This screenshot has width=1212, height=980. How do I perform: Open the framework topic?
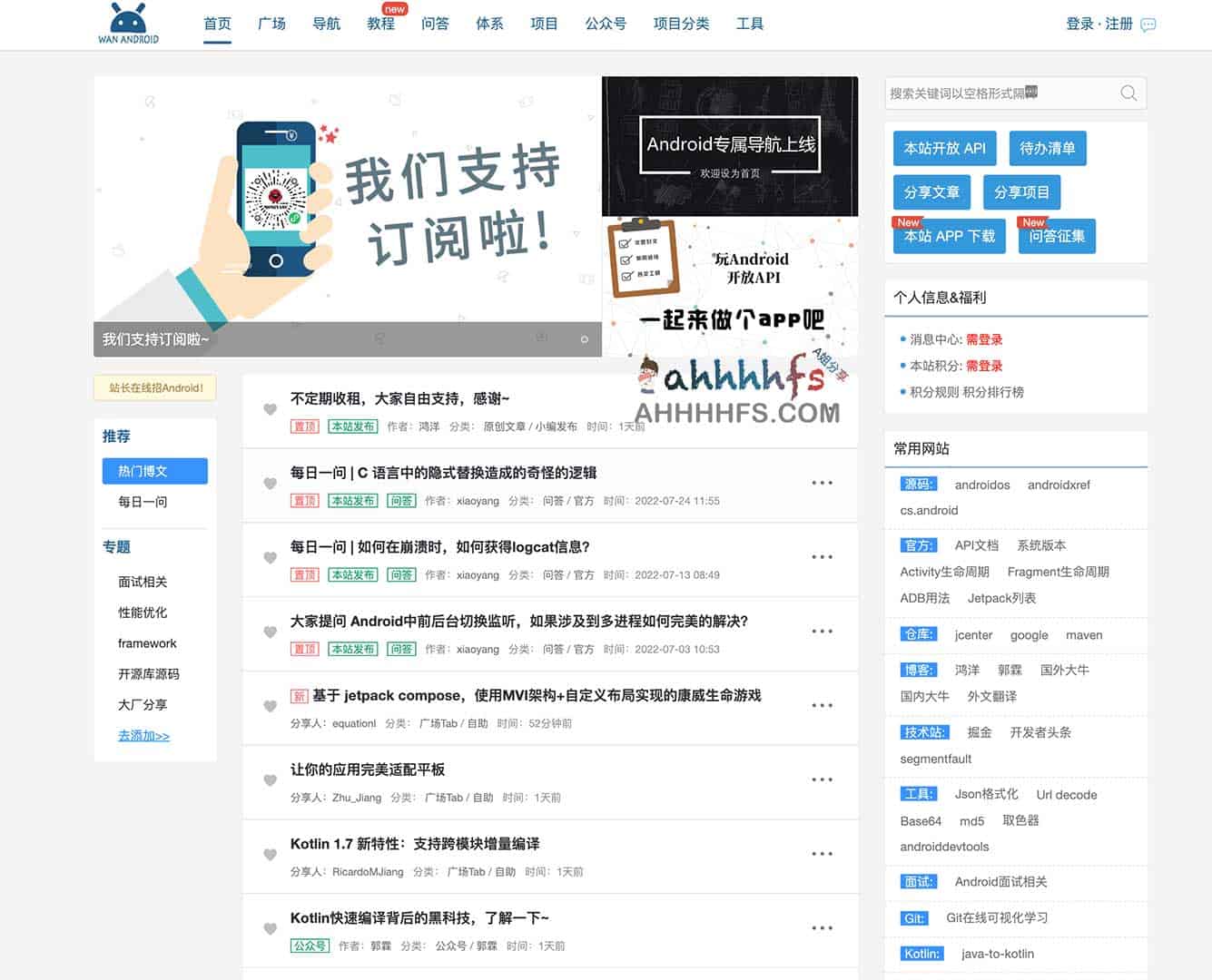coord(147,643)
